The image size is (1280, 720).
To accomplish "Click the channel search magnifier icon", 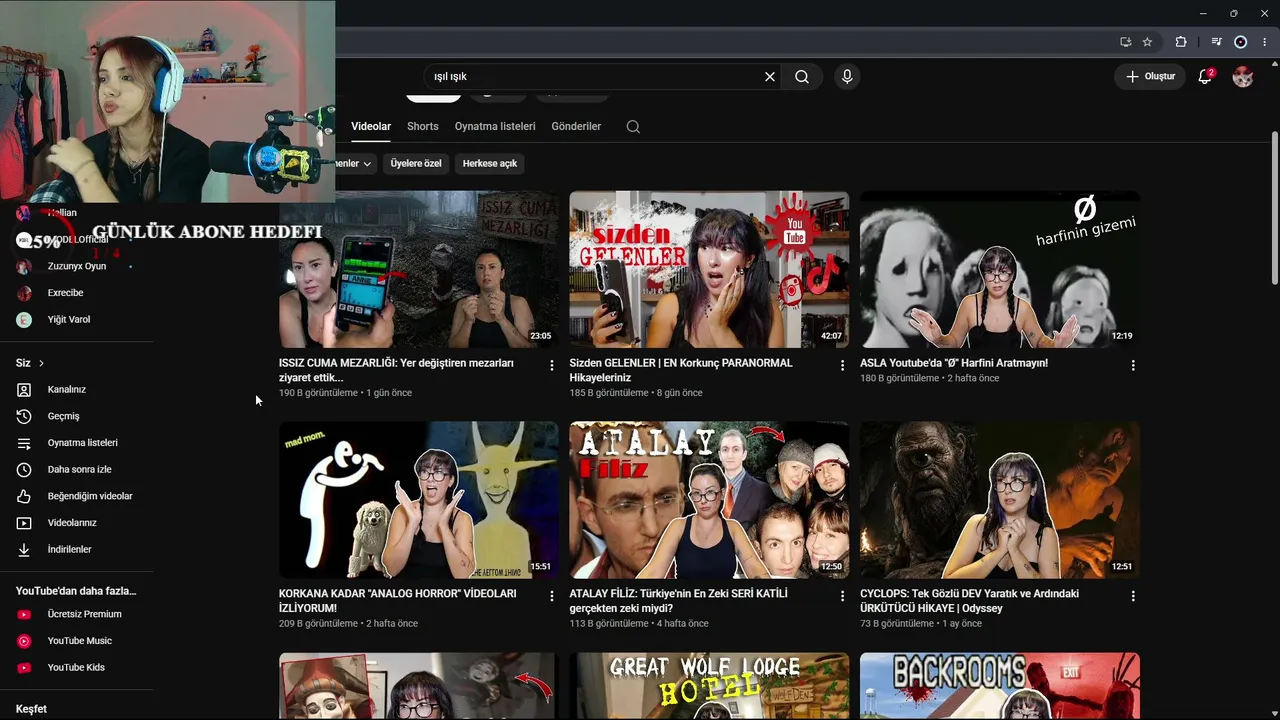I will tap(633, 127).
